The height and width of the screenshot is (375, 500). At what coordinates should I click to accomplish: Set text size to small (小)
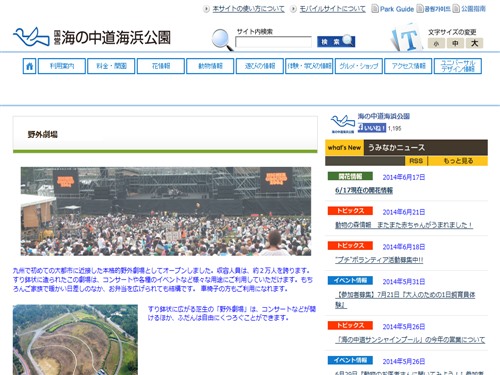pyautogui.click(x=436, y=43)
